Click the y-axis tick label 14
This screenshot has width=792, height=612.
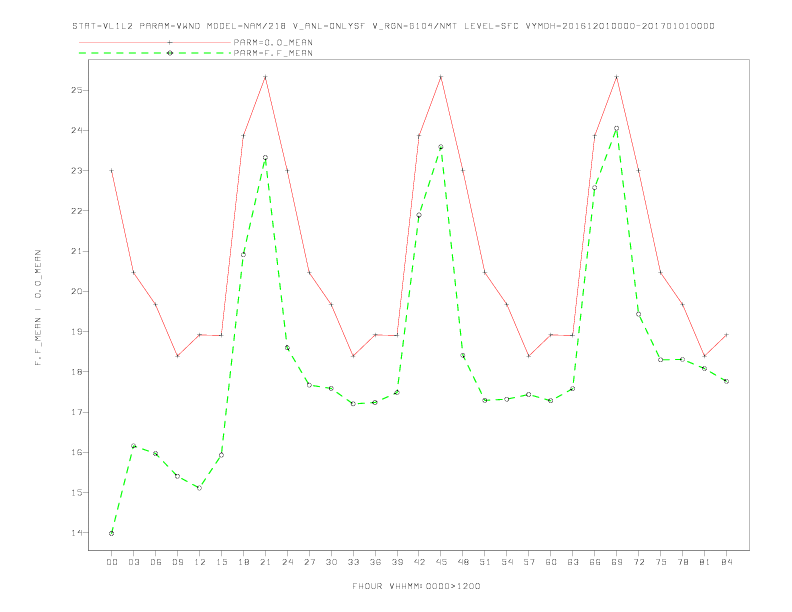pos(77,533)
